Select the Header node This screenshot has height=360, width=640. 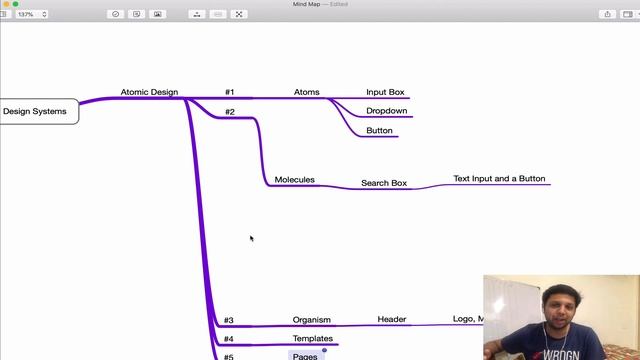click(x=392, y=319)
